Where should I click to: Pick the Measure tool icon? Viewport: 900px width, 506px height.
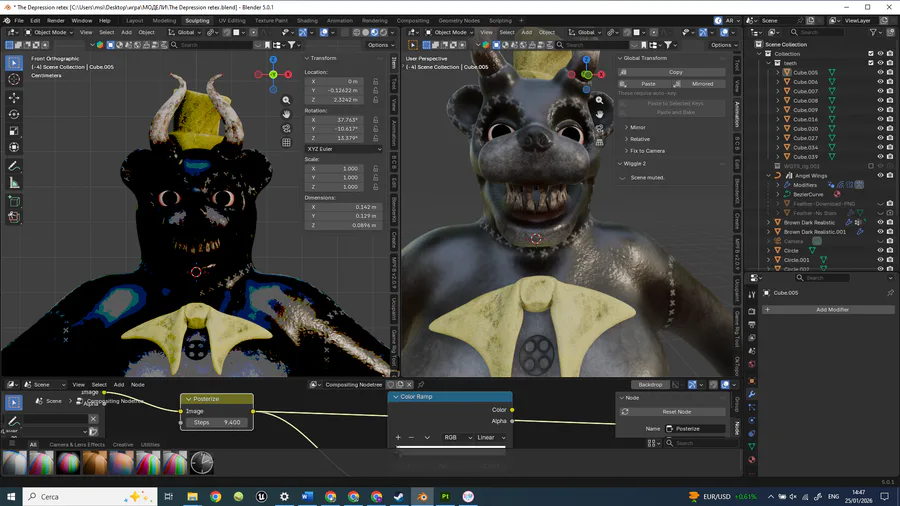pyautogui.click(x=14, y=183)
